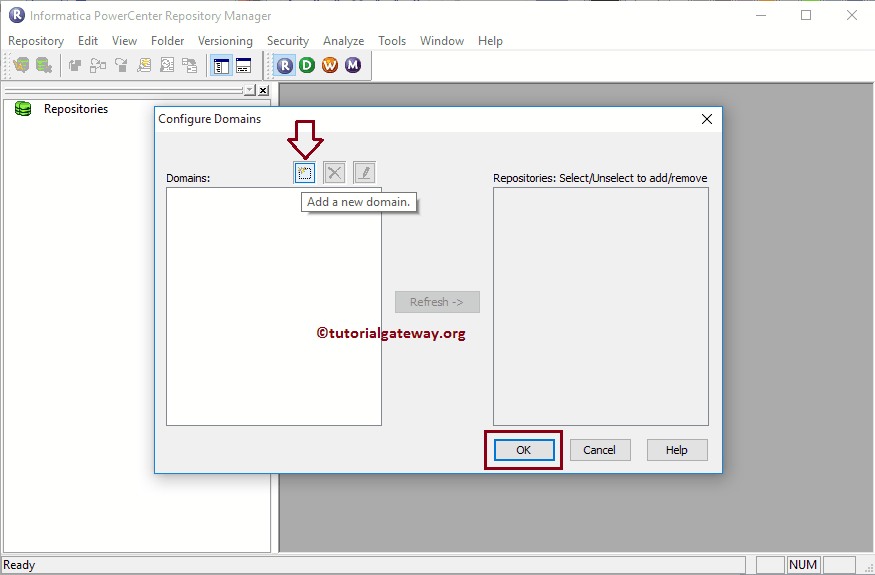Toggle the Navigator window view icon

pyautogui.click(x=222, y=65)
